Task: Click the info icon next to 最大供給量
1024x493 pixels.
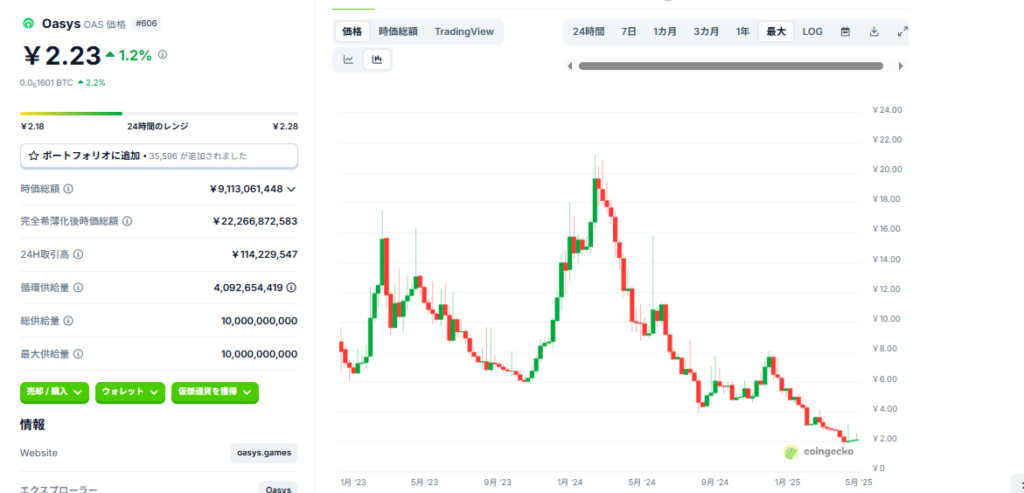Action: pyautogui.click(x=78, y=354)
